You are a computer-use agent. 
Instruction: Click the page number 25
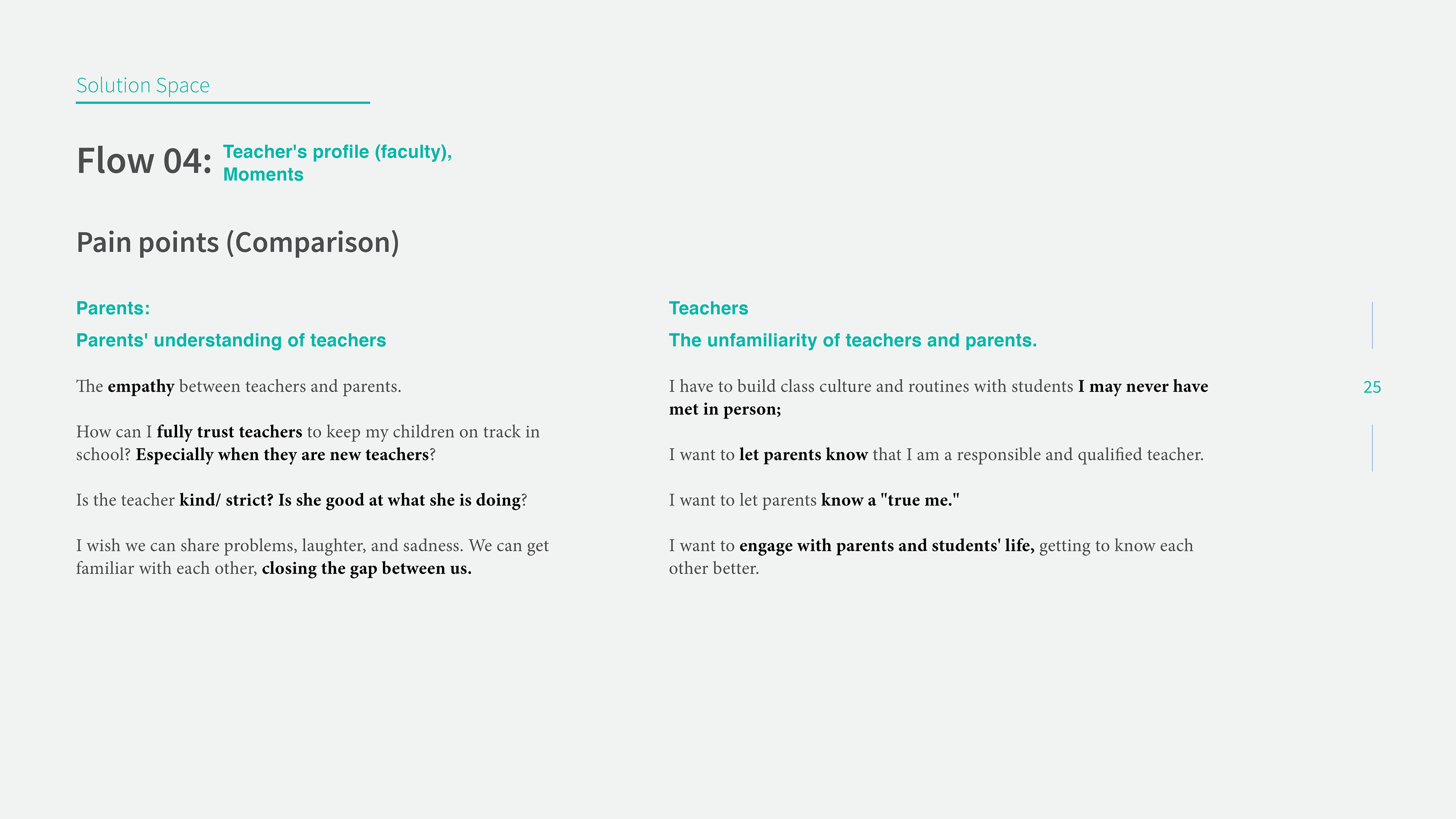click(x=1372, y=387)
